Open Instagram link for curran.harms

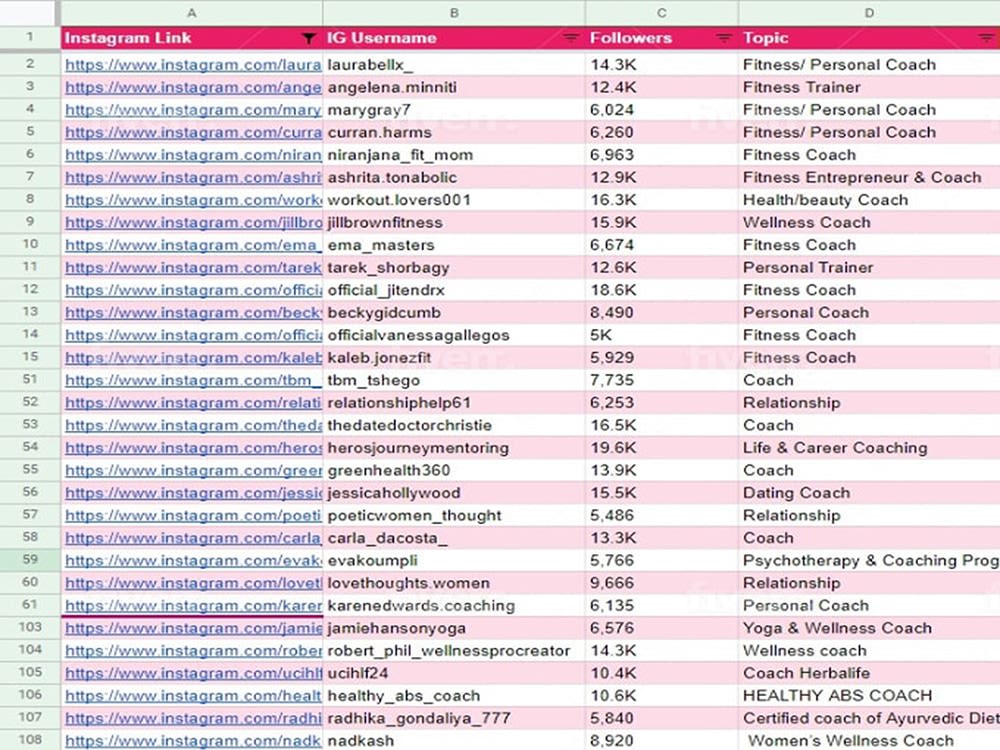point(193,132)
